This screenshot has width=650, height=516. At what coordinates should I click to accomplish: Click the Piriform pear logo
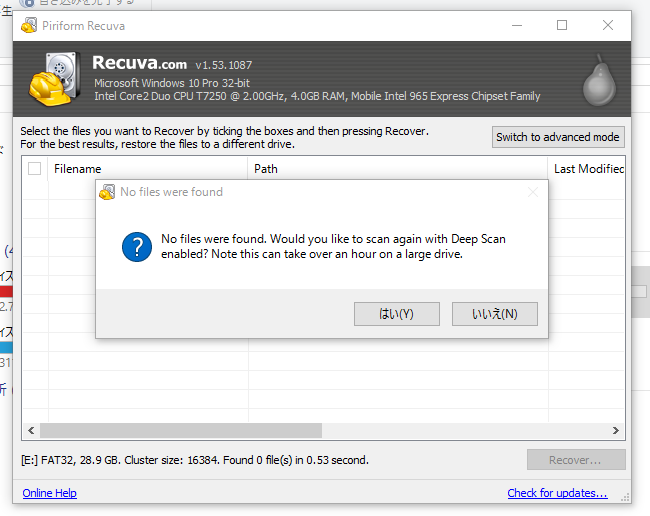[599, 80]
